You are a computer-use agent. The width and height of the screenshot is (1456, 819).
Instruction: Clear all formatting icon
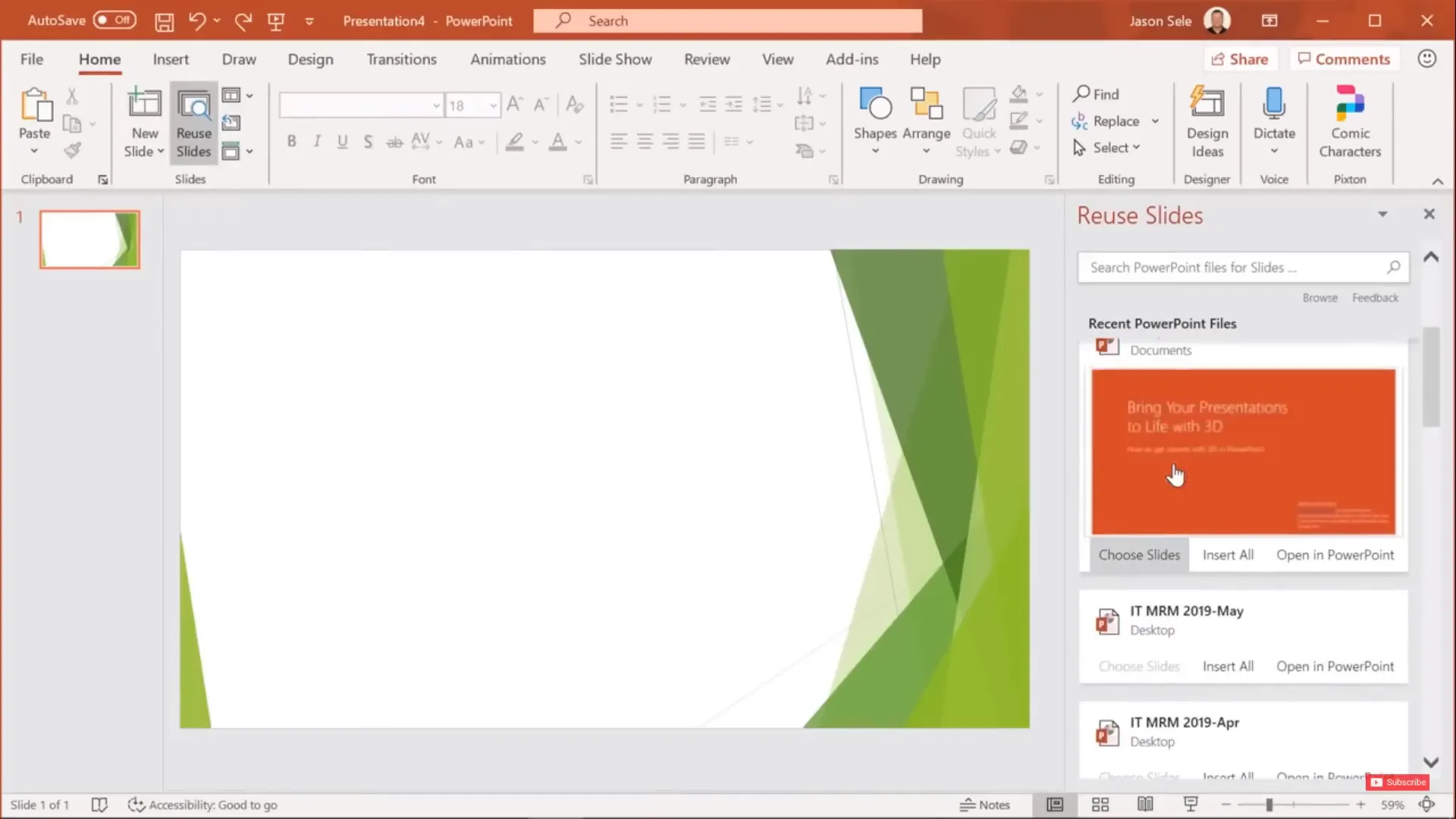pyautogui.click(x=575, y=104)
